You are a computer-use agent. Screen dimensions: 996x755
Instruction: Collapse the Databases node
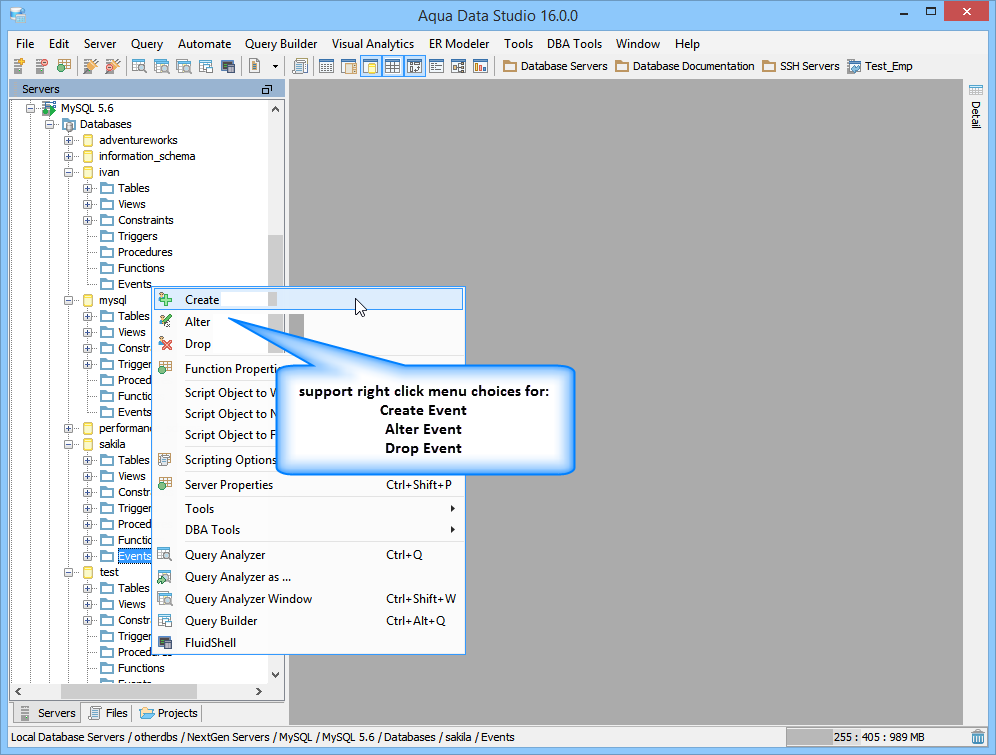[x=50, y=124]
